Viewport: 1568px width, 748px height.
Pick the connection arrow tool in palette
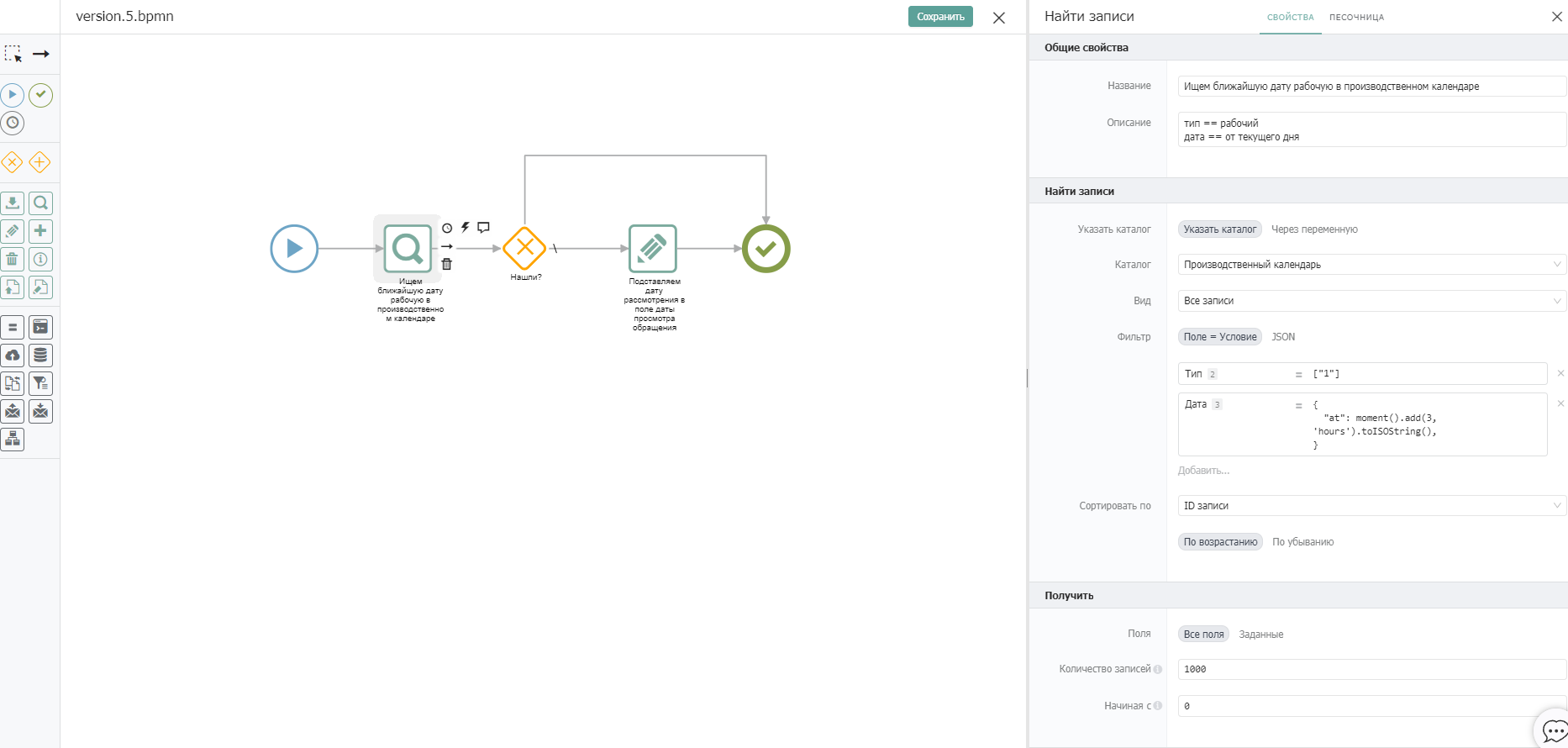click(40, 54)
